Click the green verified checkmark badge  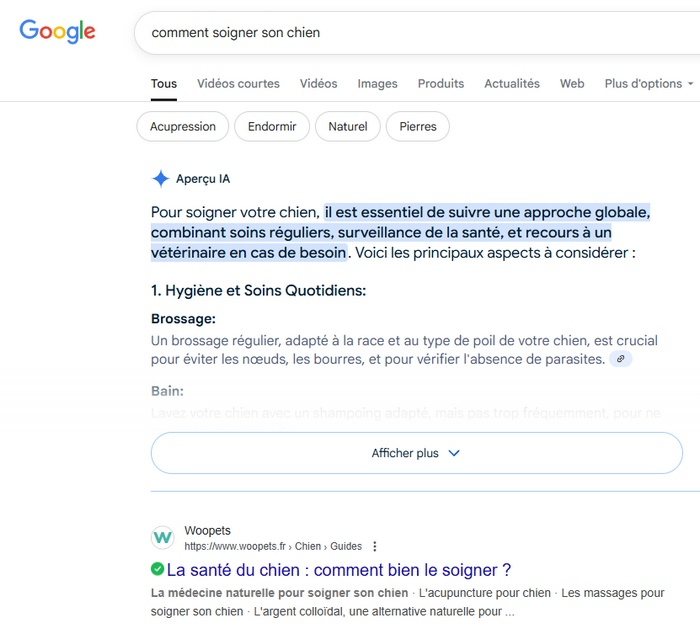coord(157,570)
